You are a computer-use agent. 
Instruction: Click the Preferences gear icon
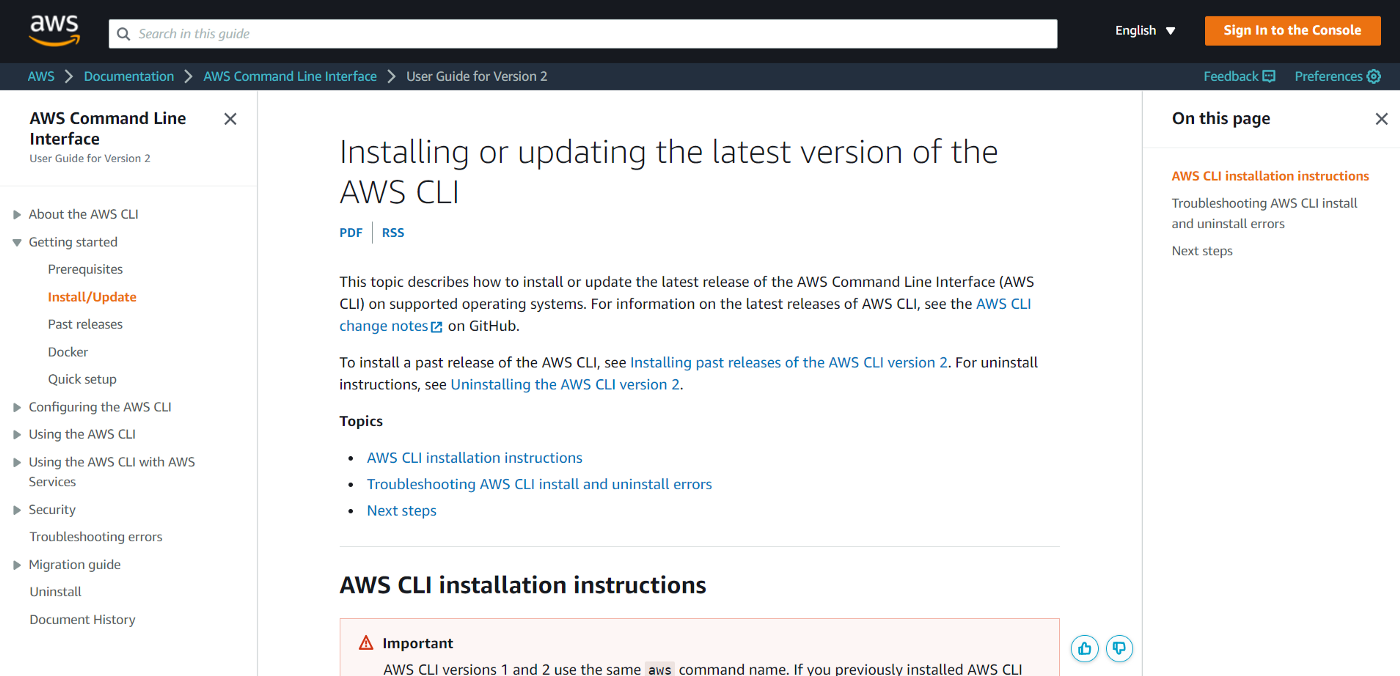pyautogui.click(x=1373, y=76)
